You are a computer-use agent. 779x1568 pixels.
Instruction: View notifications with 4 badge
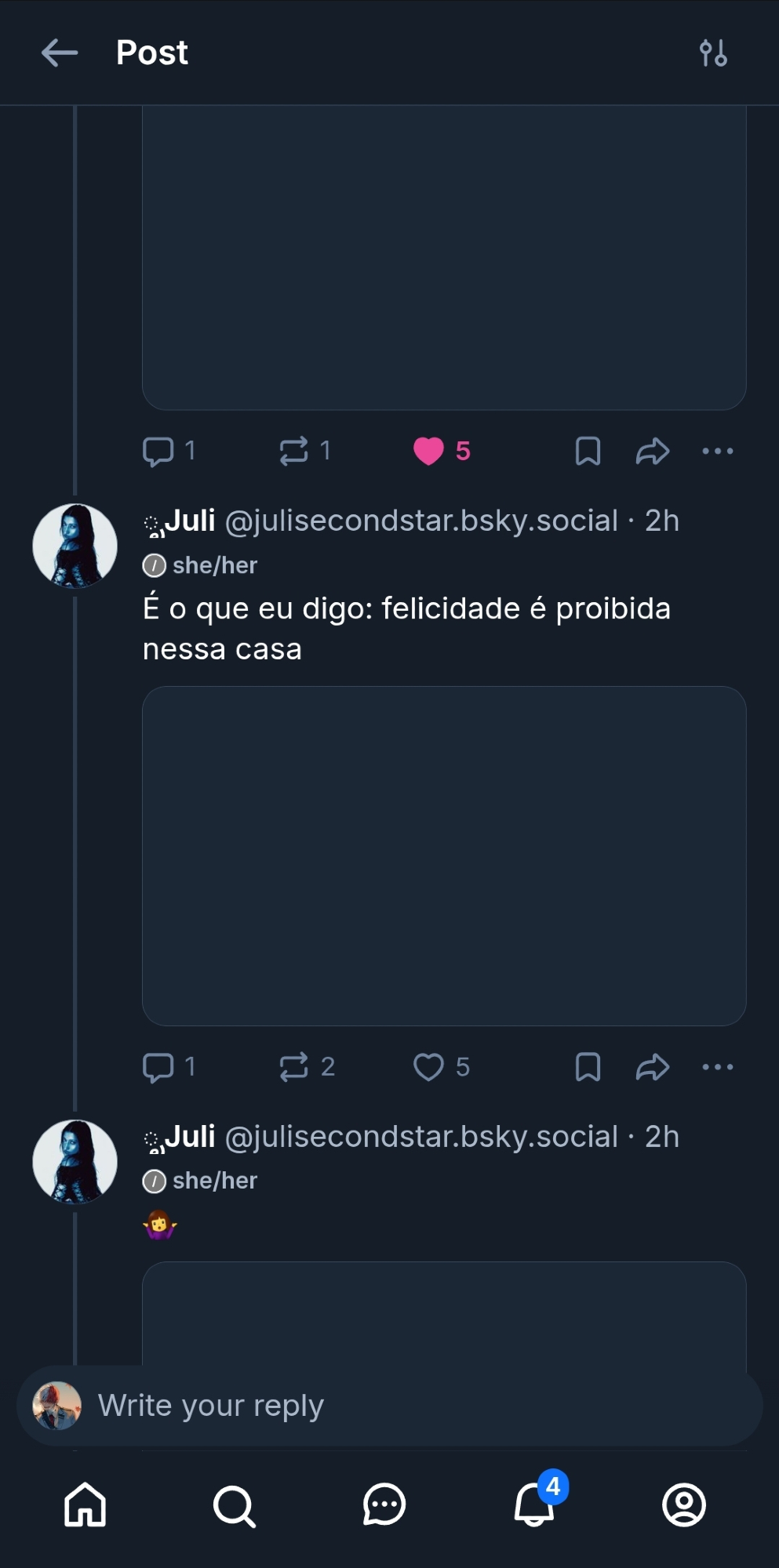(535, 1504)
